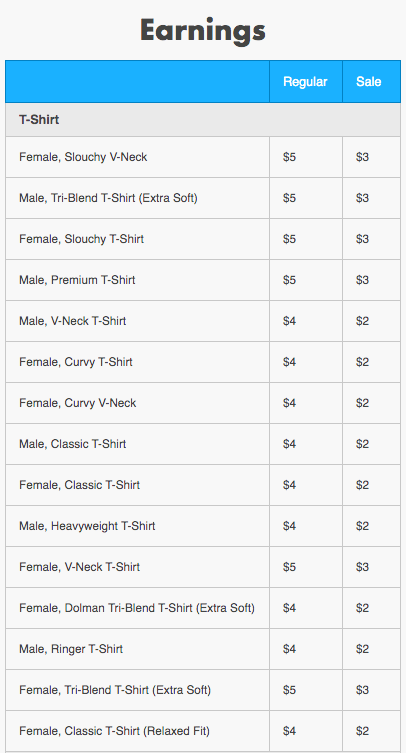The image size is (406, 753).
Task: Select the Sale column header
Action: click(371, 82)
